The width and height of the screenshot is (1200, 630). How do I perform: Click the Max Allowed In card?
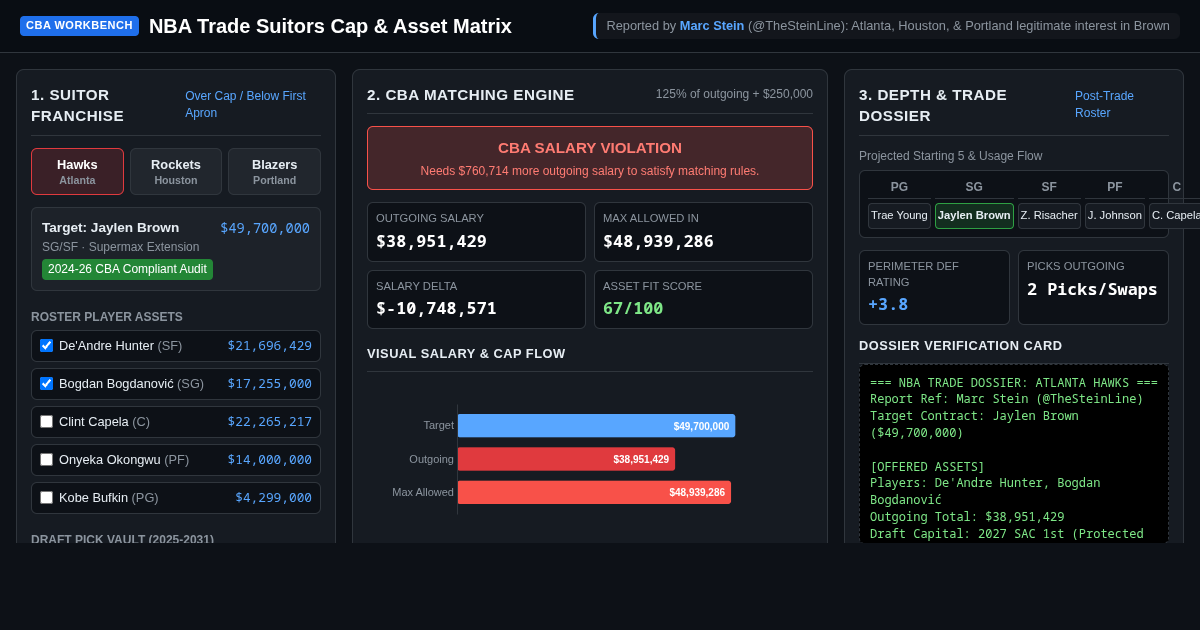703,232
